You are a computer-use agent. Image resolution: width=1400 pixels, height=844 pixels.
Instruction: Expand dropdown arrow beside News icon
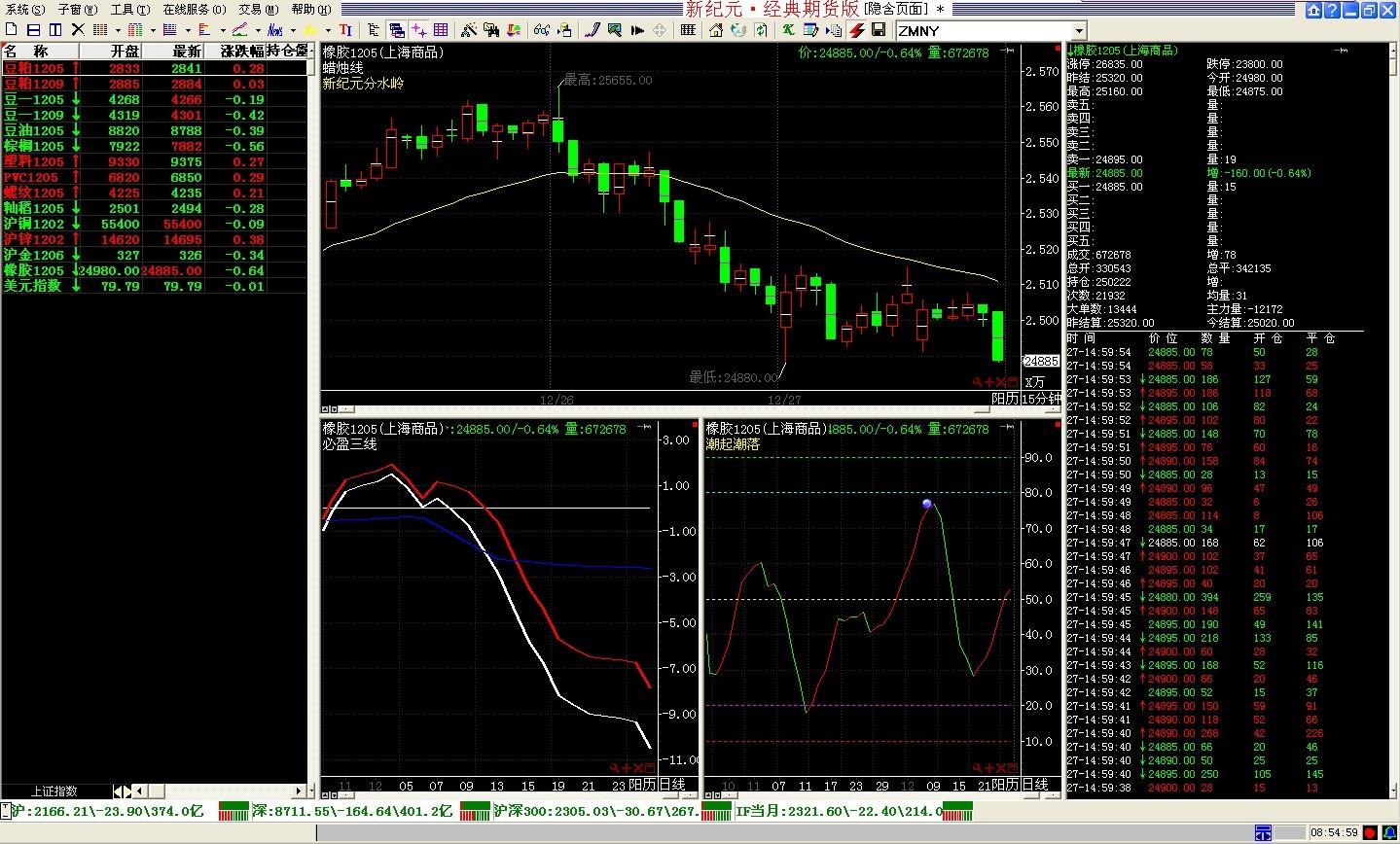[293, 30]
